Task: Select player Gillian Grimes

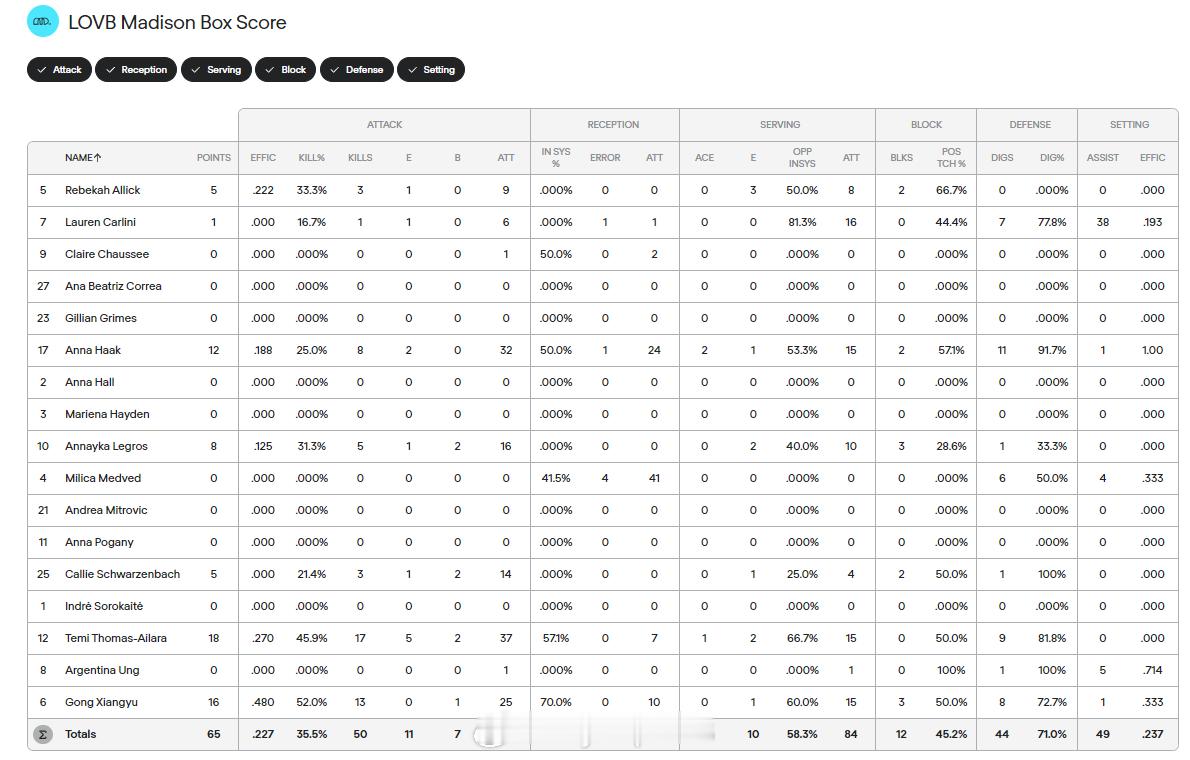Action: (x=101, y=318)
